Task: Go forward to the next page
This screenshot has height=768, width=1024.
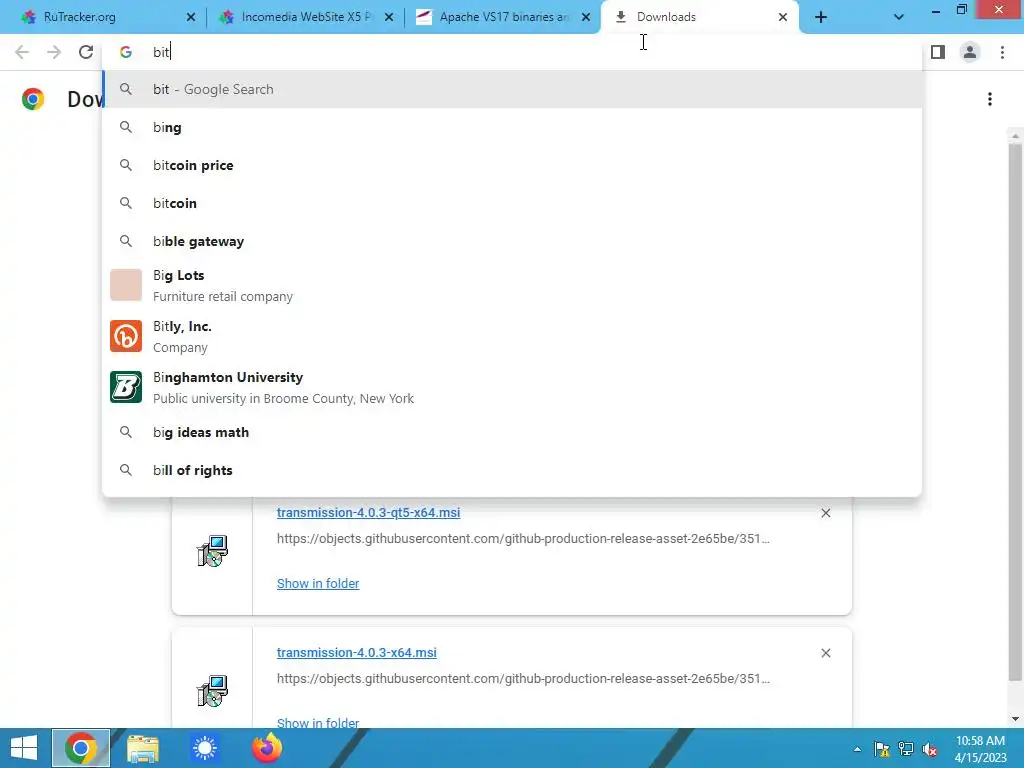Action: pos(54,52)
